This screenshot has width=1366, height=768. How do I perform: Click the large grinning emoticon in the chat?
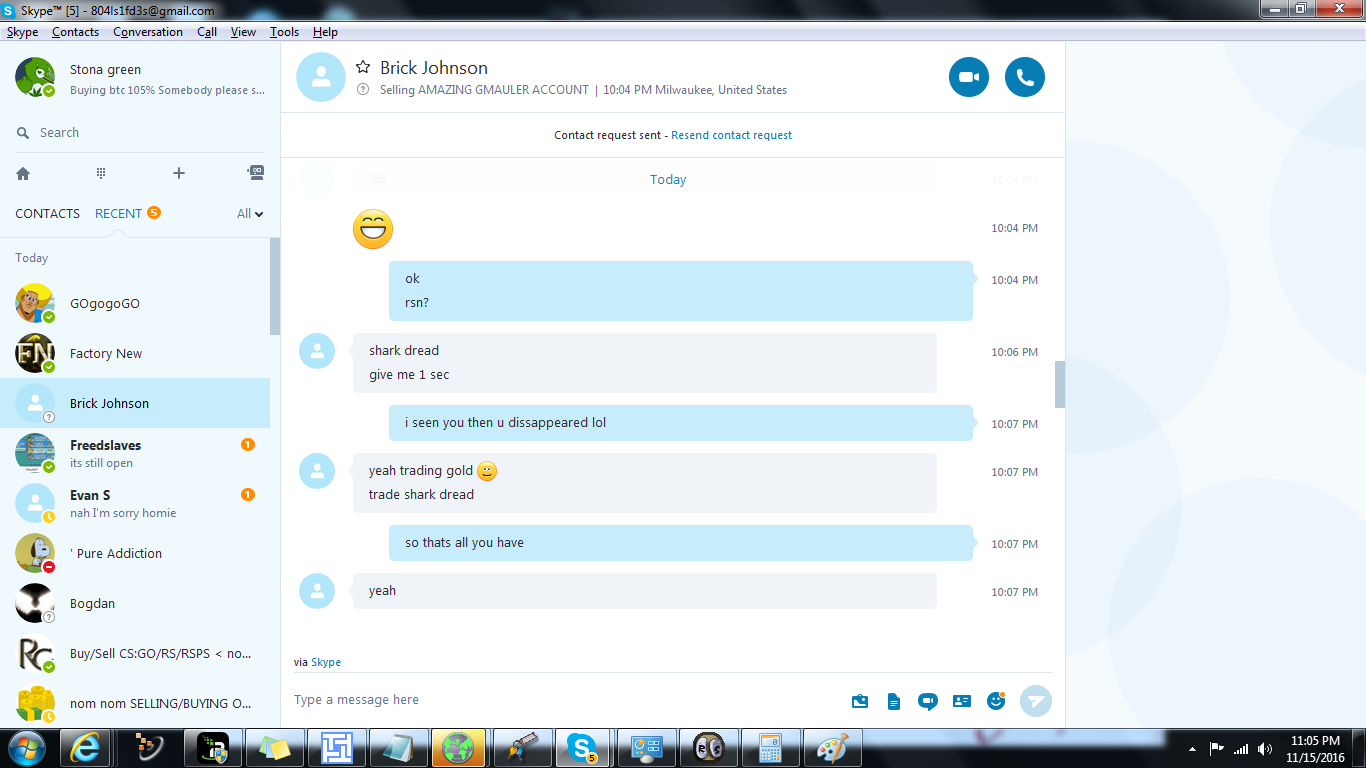click(x=373, y=229)
